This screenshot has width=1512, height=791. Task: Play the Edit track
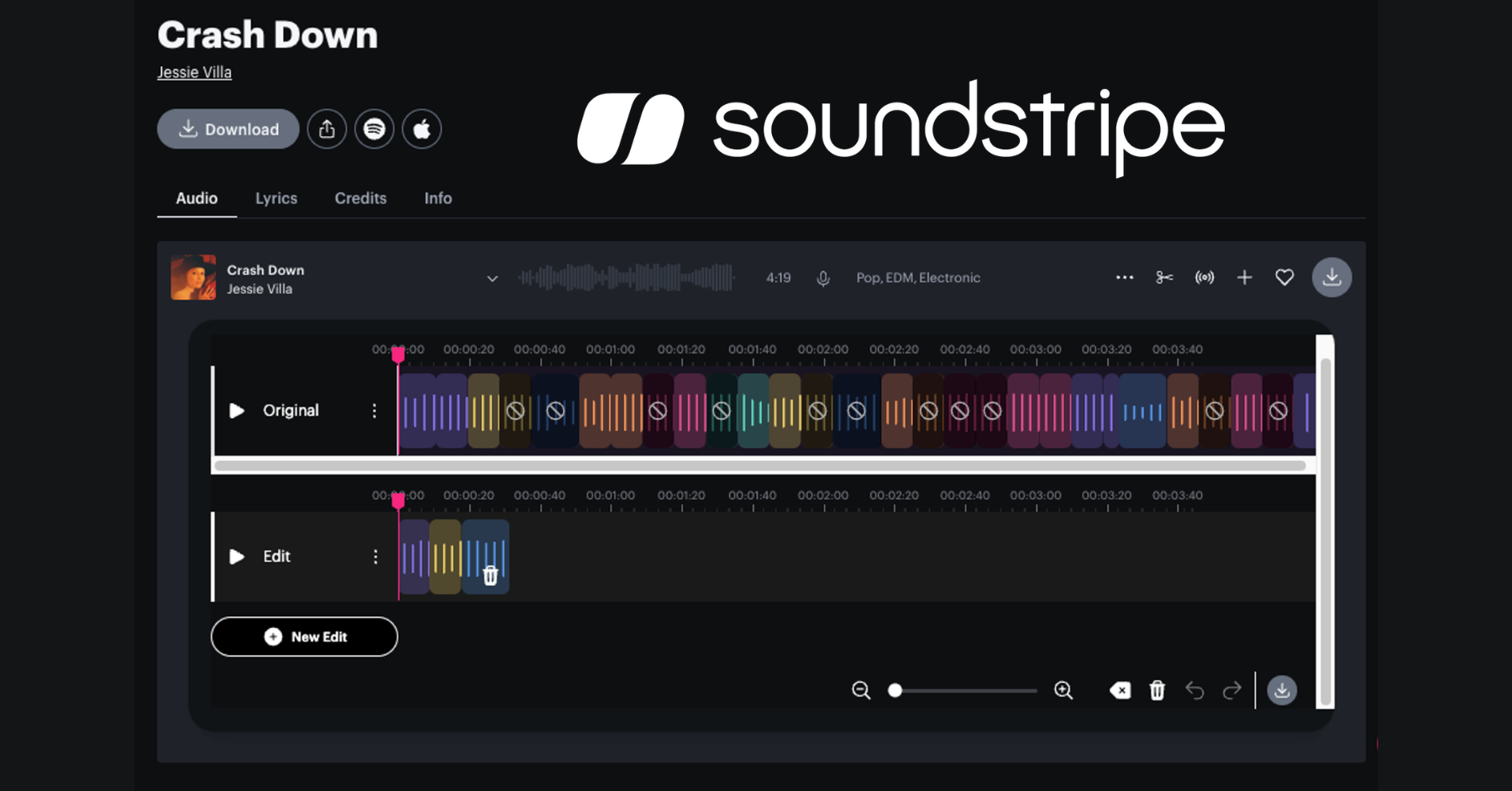click(x=236, y=556)
